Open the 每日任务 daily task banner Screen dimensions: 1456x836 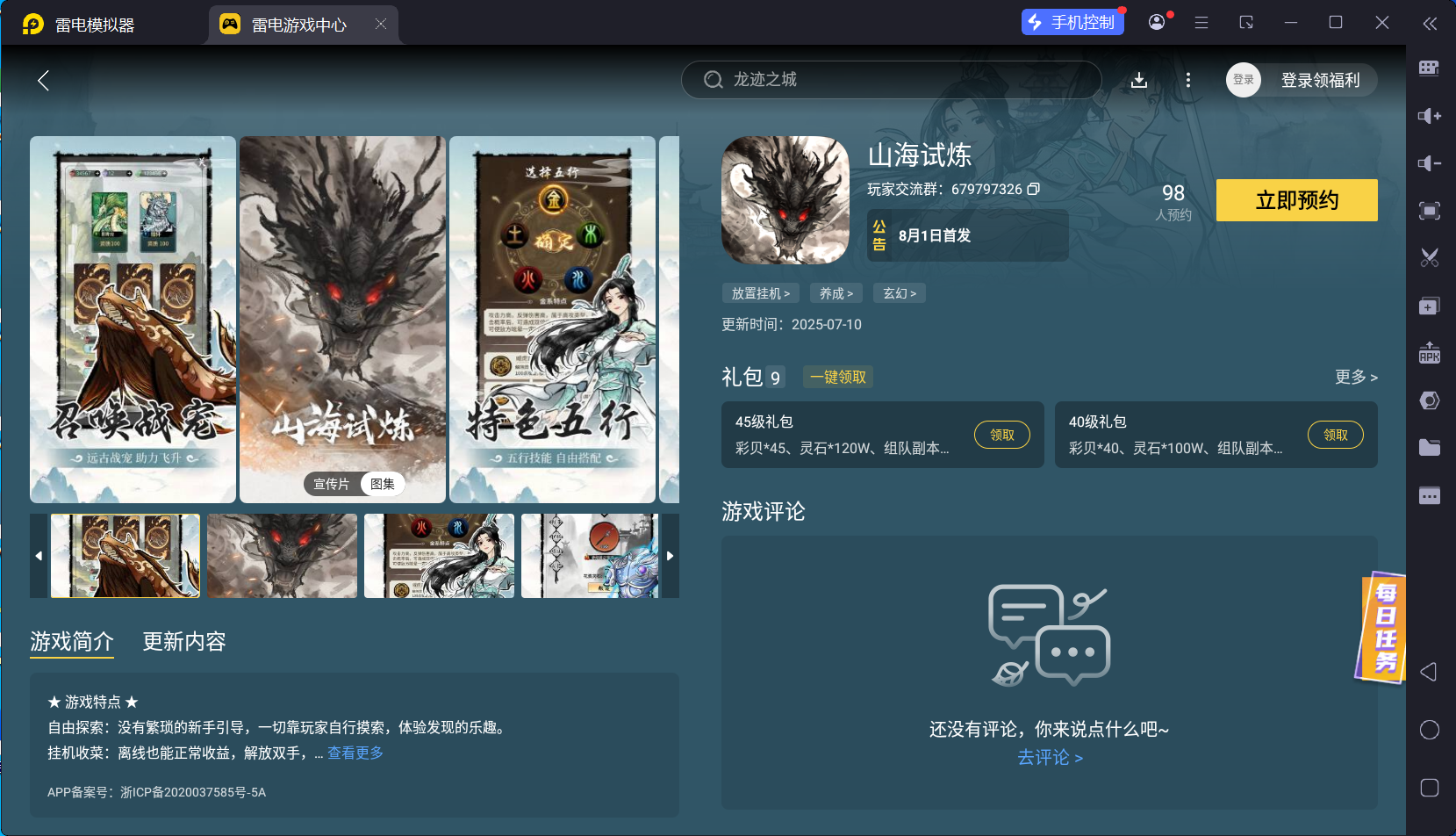tap(1381, 627)
